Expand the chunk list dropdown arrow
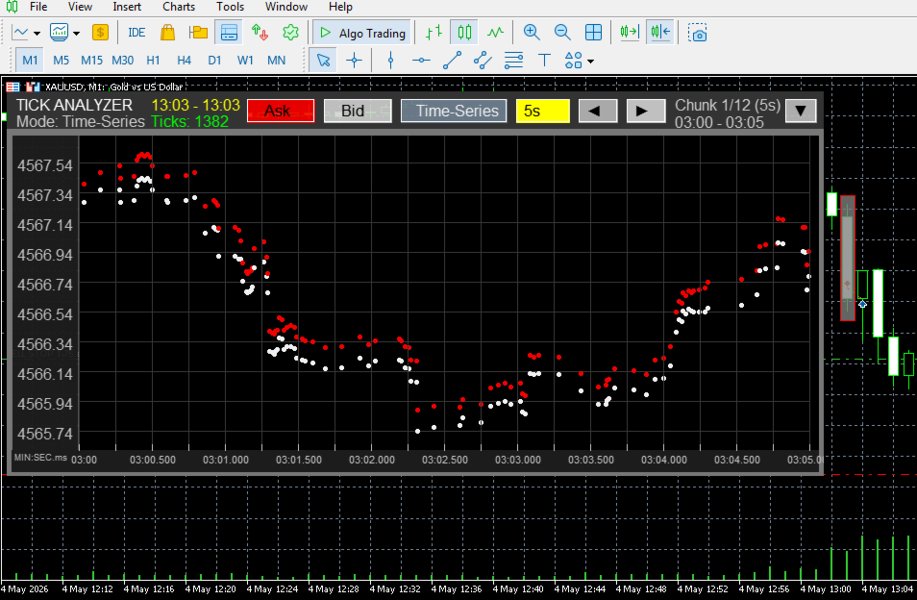This screenshot has height=600, width=917. 801,111
